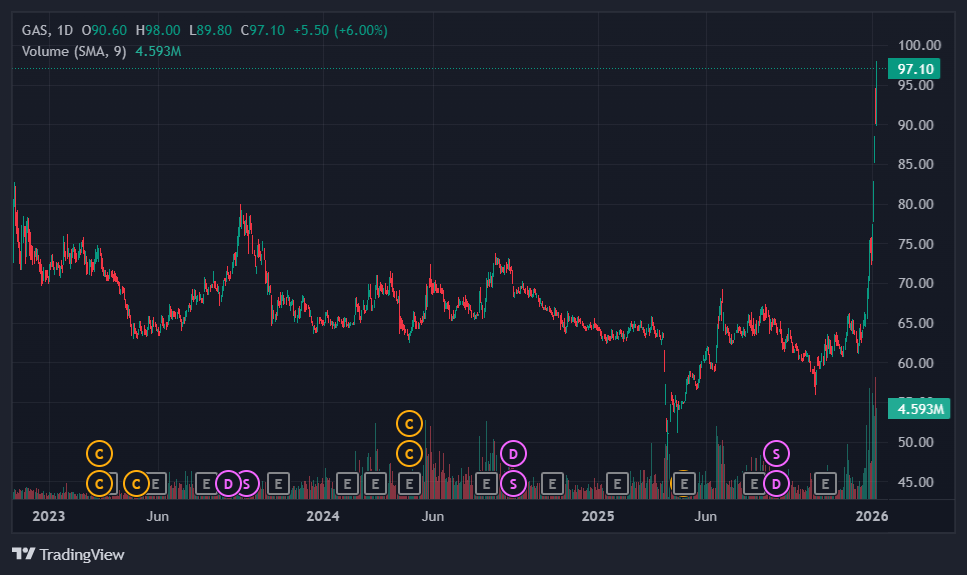Image resolution: width=967 pixels, height=575 pixels.
Task: Click the topmost orange C marker stacked before Jun 2024
Action: 409,424
